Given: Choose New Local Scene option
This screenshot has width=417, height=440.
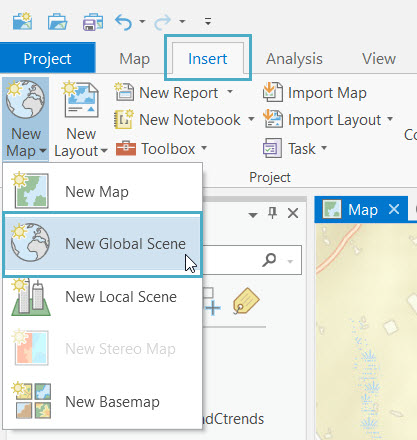Looking at the screenshot, I should [x=102, y=297].
